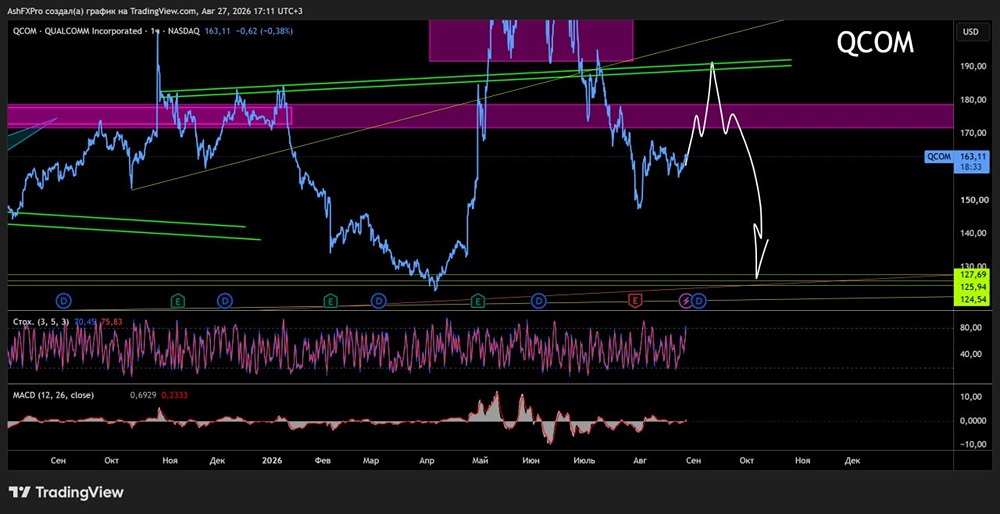
Task: Click the red MACD signal value 0,2333
Action: click(174, 395)
